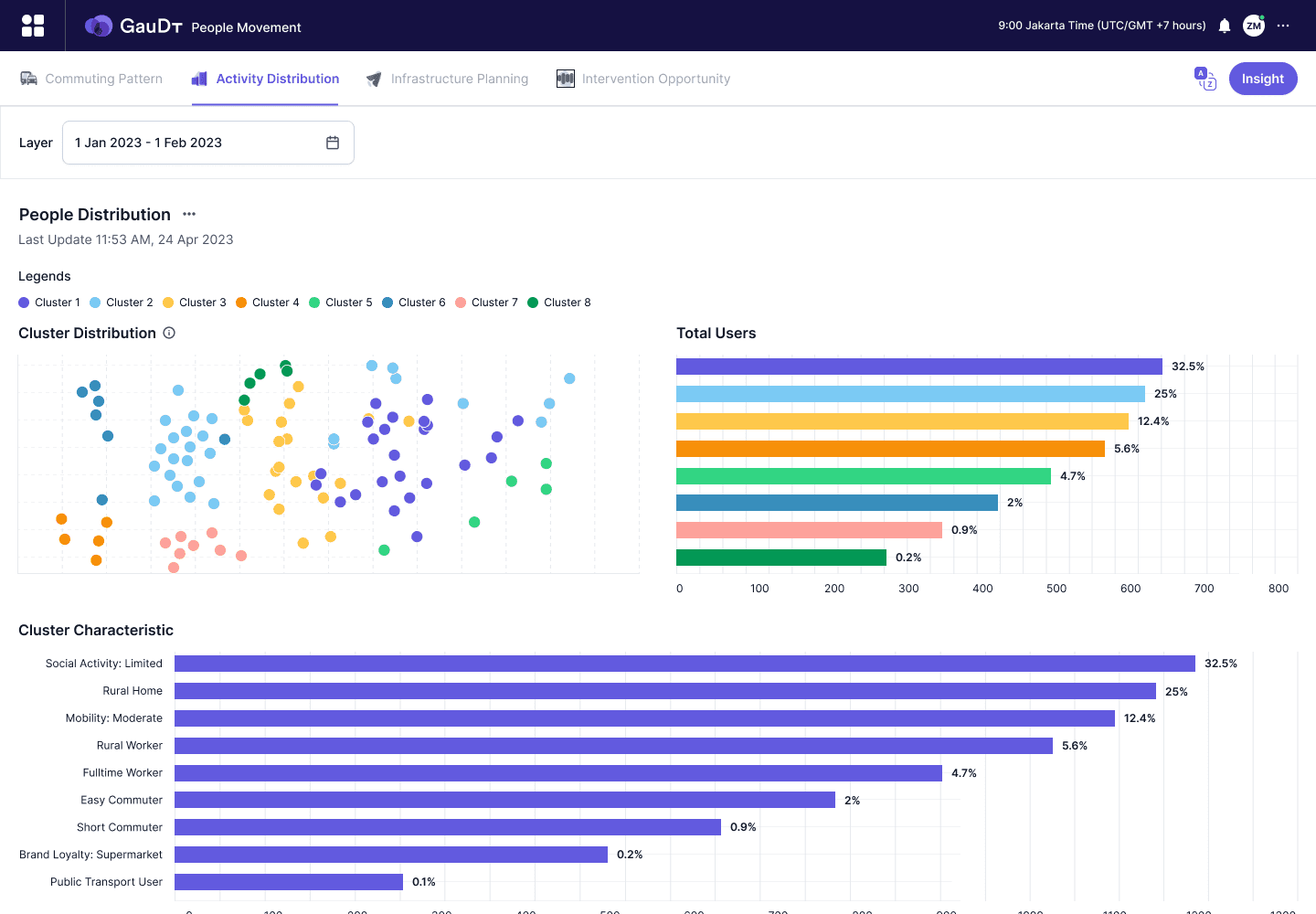Image resolution: width=1316 pixels, height=914 pixels.
Task: Toggle Cluster 3 legend swatch
Action: coord(168,303)
